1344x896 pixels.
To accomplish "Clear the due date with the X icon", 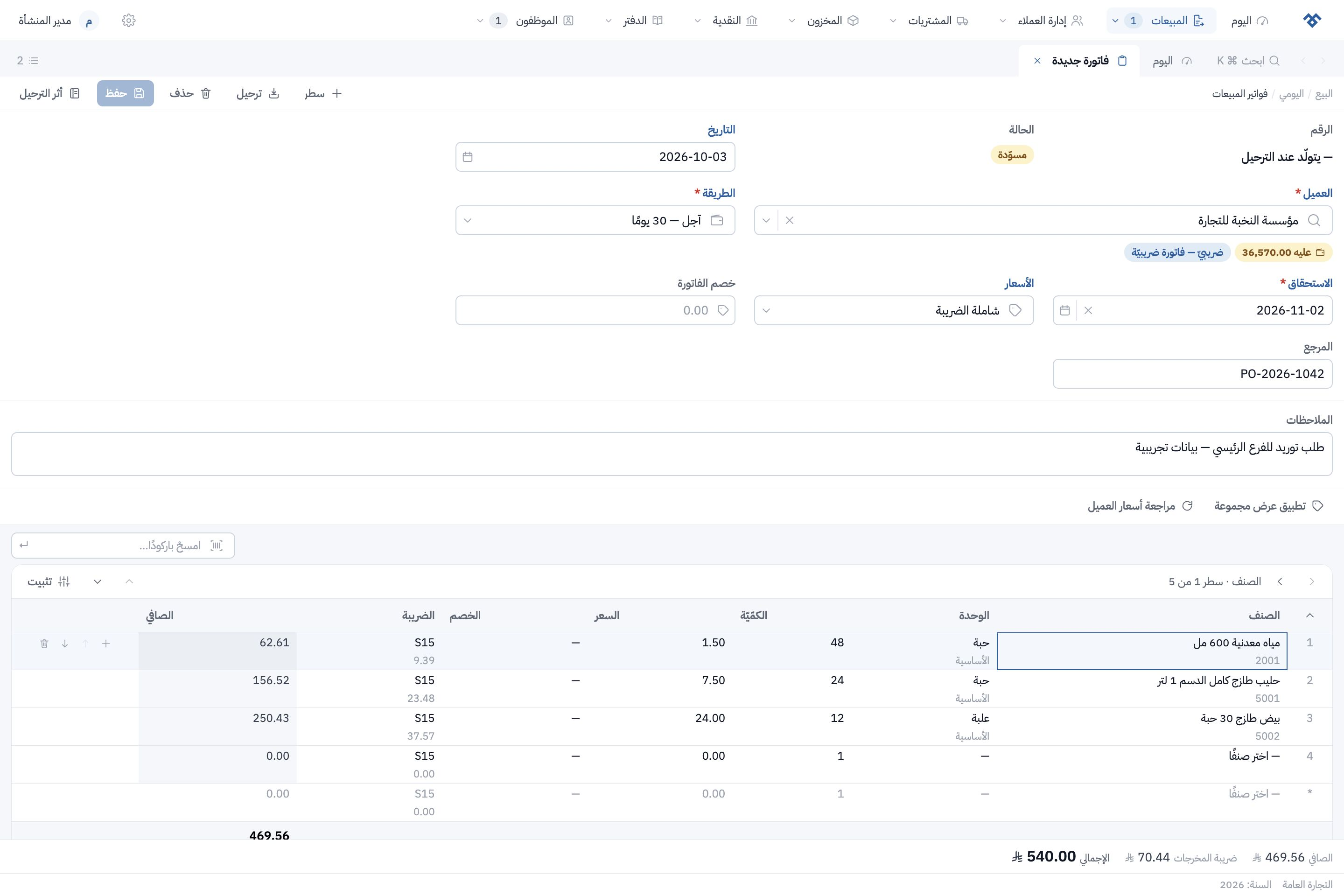I will (1088, 310).
